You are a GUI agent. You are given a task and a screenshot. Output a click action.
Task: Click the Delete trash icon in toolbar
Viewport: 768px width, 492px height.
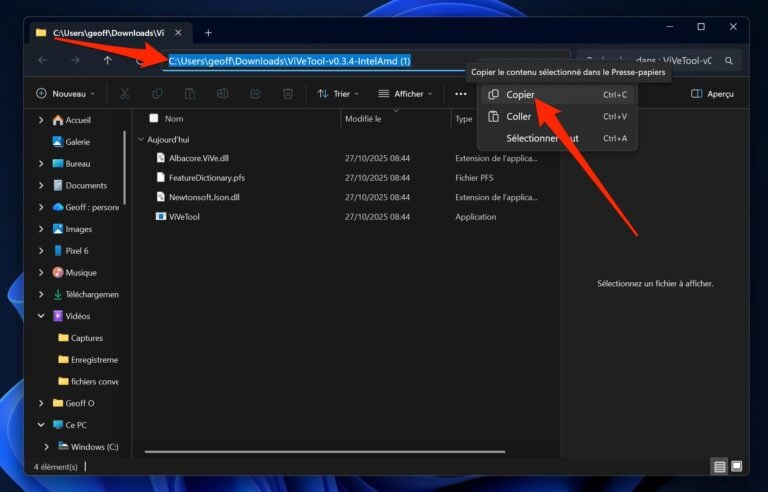point(288,94)
